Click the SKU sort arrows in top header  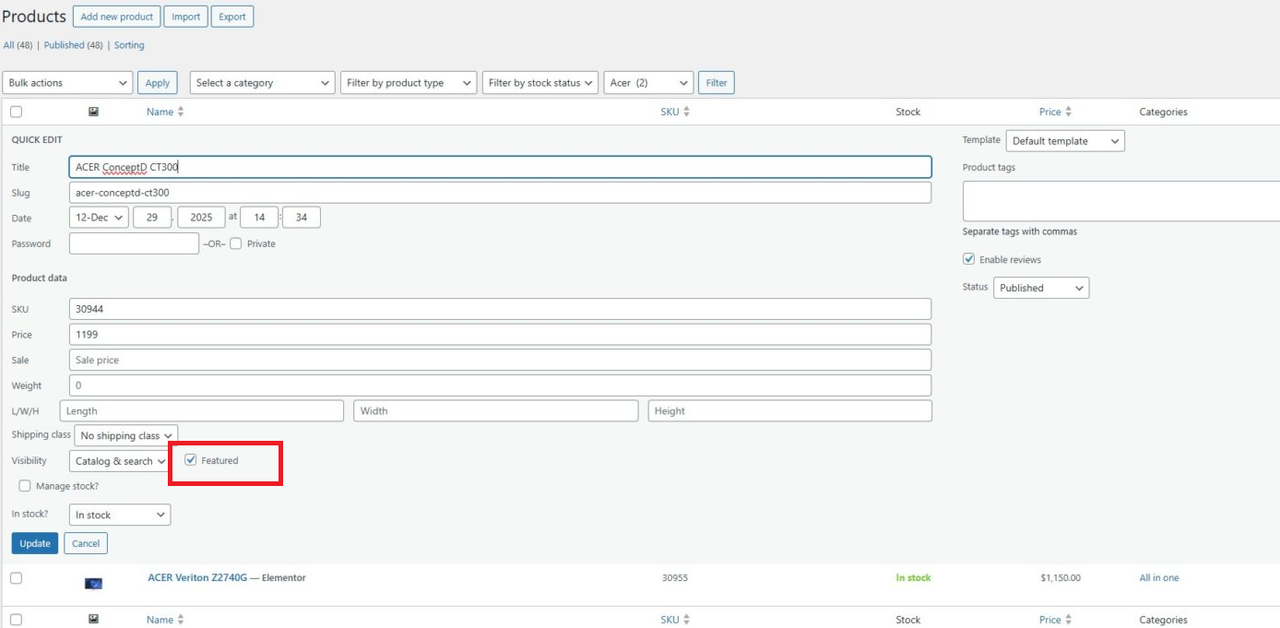coord(686,112)
